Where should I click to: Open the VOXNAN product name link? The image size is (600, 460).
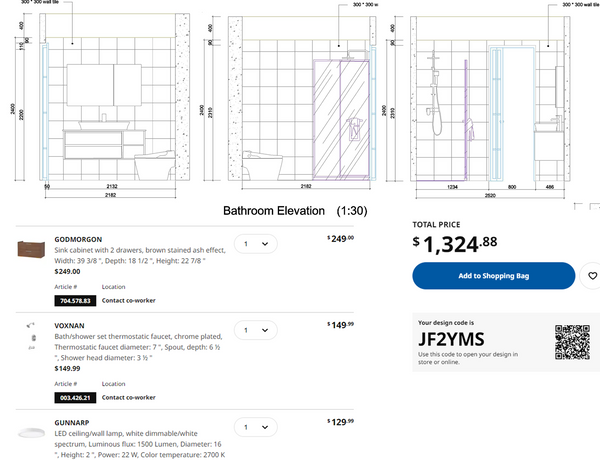pyautogui.click(x=71, y=326)
